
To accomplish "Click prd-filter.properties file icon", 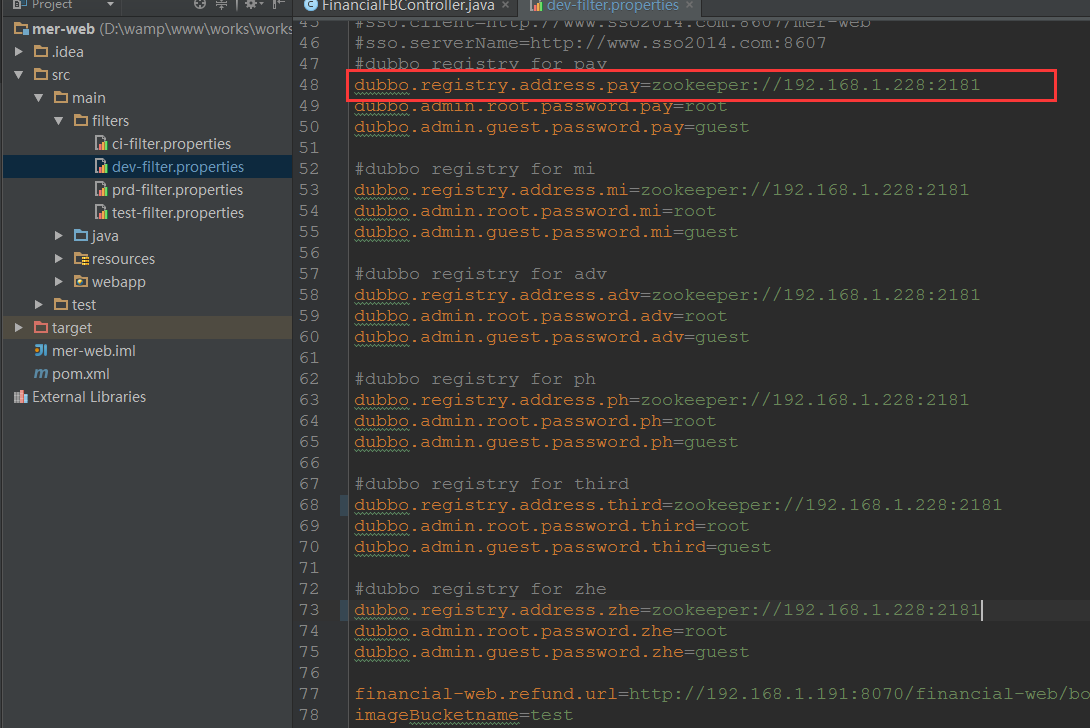I will pos(101,189).
